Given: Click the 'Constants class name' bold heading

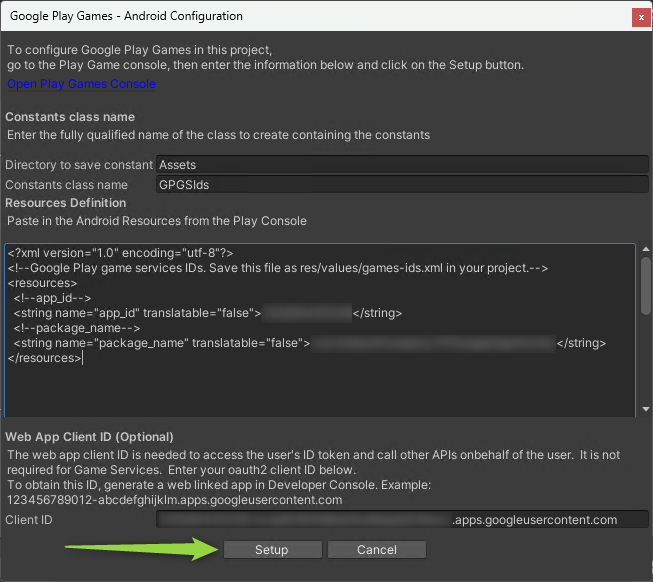Looking at the screenshot, I should [70, 117].
